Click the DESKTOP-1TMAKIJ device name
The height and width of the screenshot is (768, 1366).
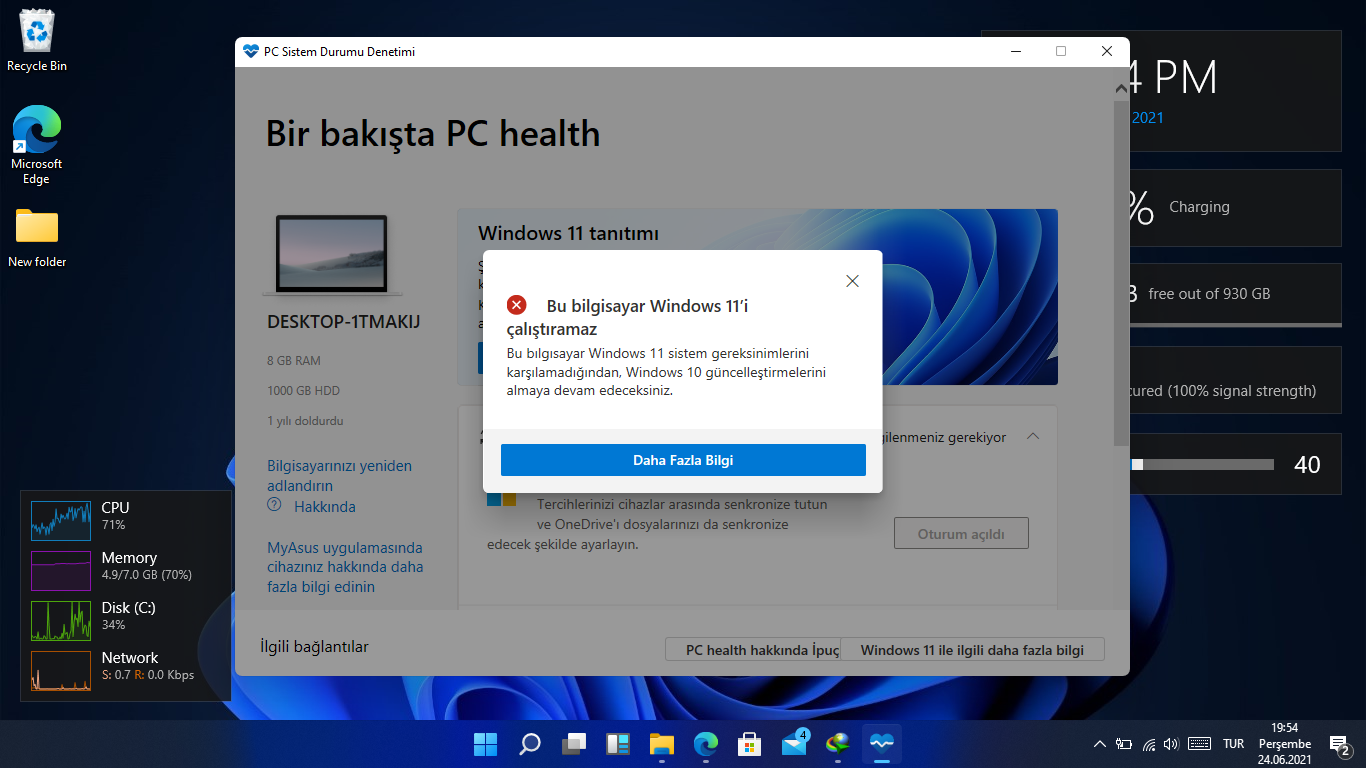344,322
